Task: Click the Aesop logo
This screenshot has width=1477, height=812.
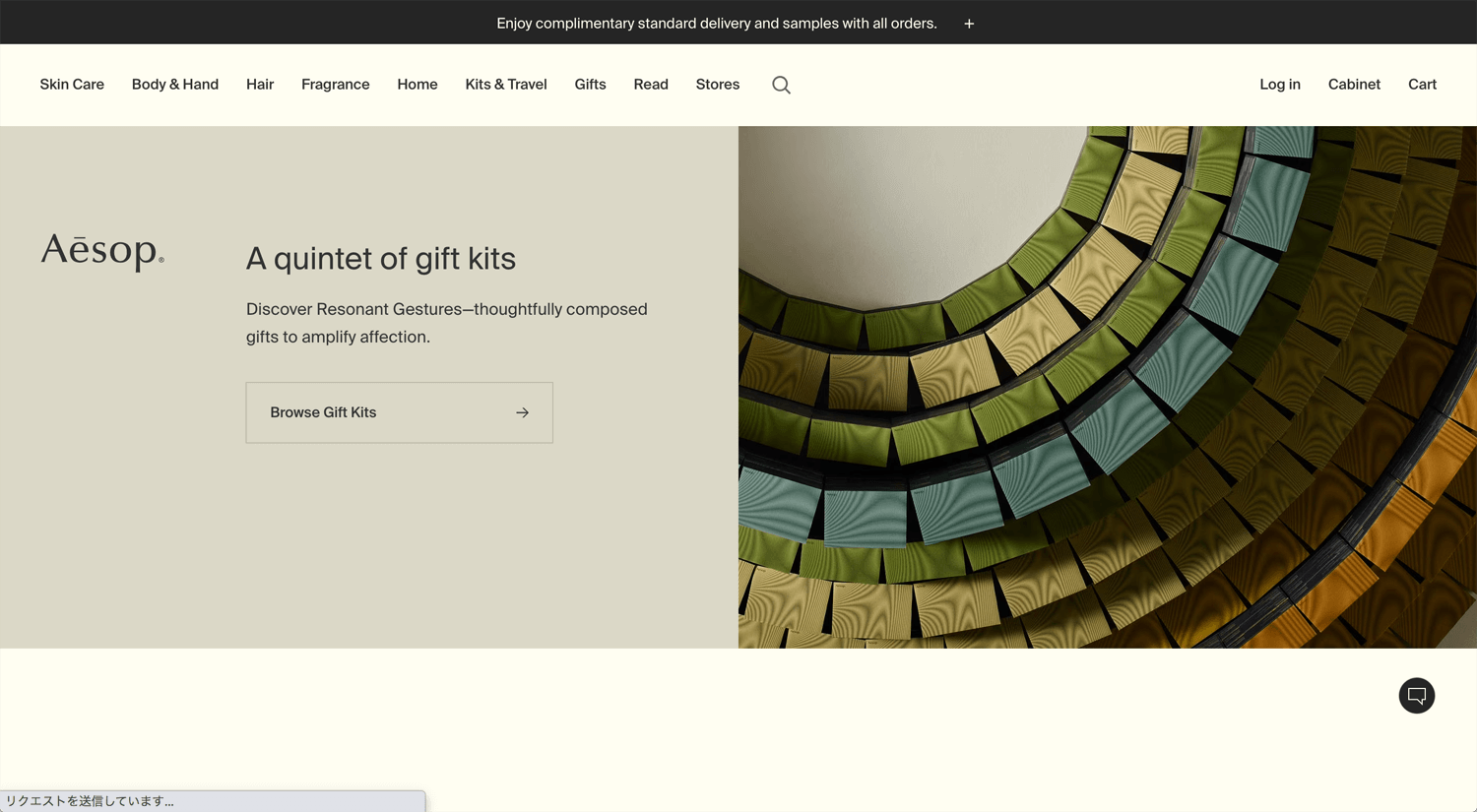Action: pos(102,252)
